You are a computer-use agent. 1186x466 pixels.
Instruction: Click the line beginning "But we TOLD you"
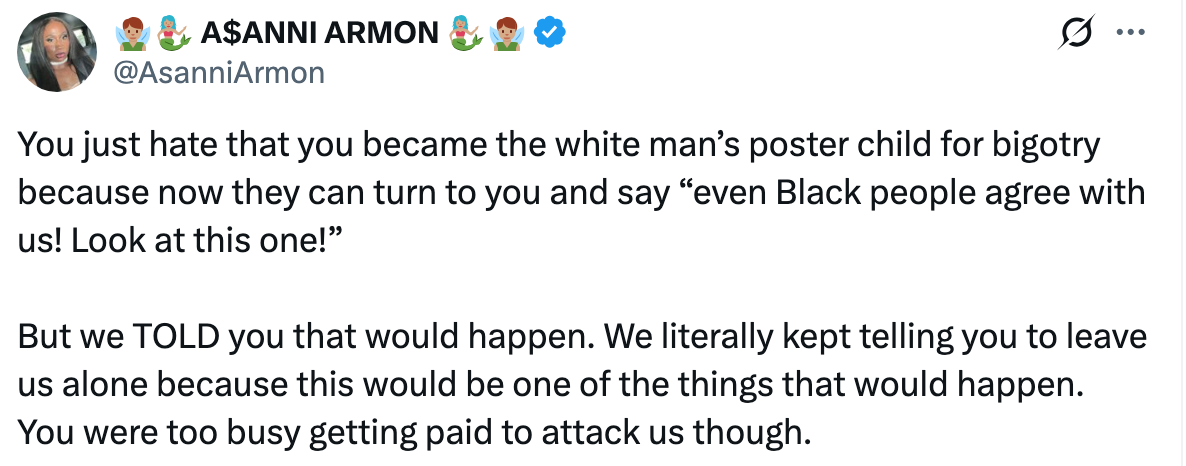[580, 335]
